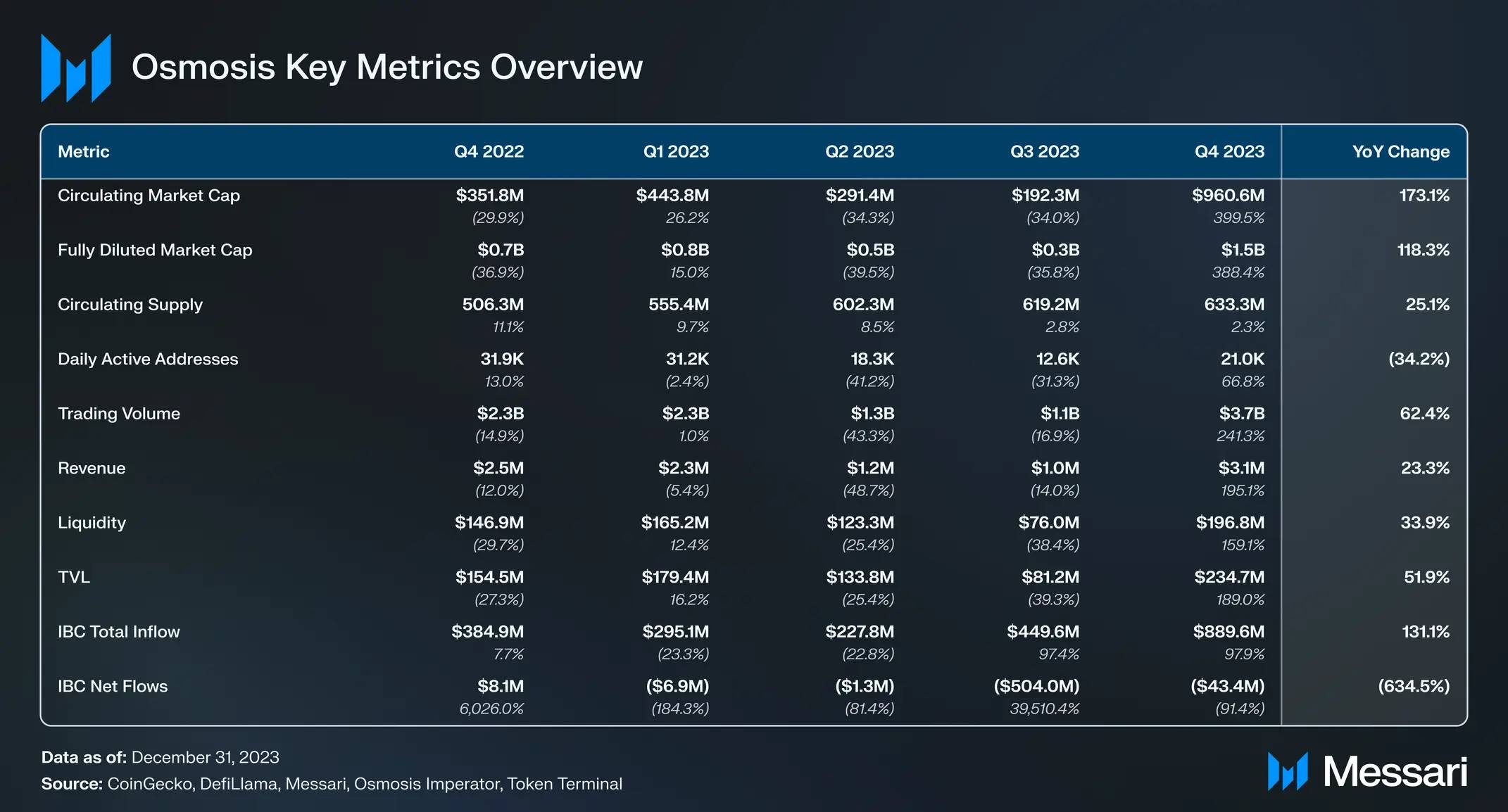Click the Messari logo icon beside the title
The image size is (1508, 812).
pyautogui.click(x=76, y=68)
